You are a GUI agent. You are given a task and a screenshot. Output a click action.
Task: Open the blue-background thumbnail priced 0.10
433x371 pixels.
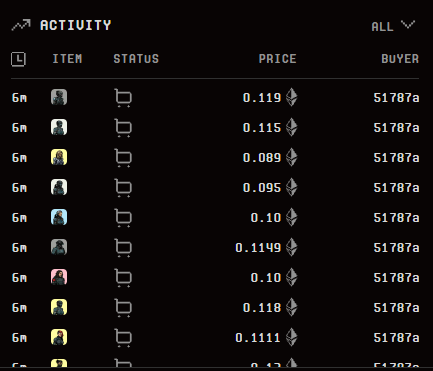click(59, 217)
